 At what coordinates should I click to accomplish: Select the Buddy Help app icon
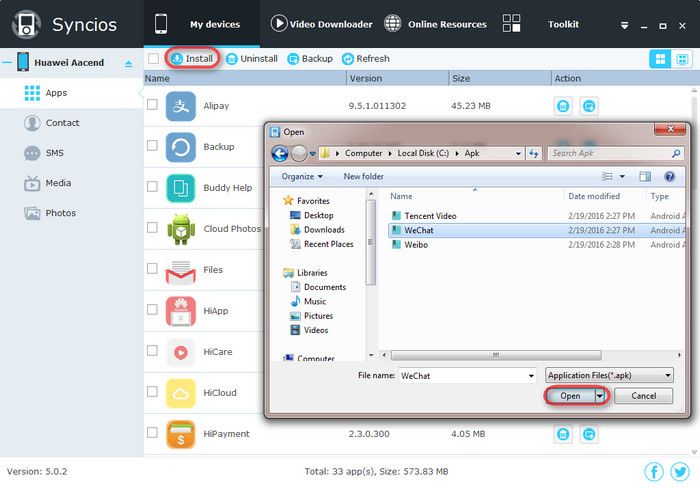tap(180, 188)
